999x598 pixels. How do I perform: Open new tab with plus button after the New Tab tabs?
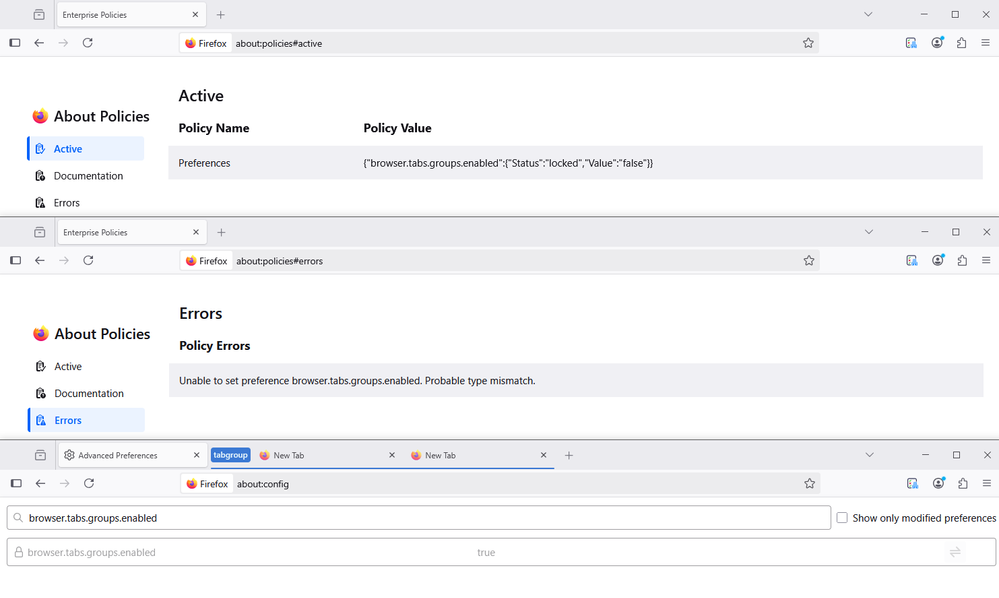pos(569,455)
